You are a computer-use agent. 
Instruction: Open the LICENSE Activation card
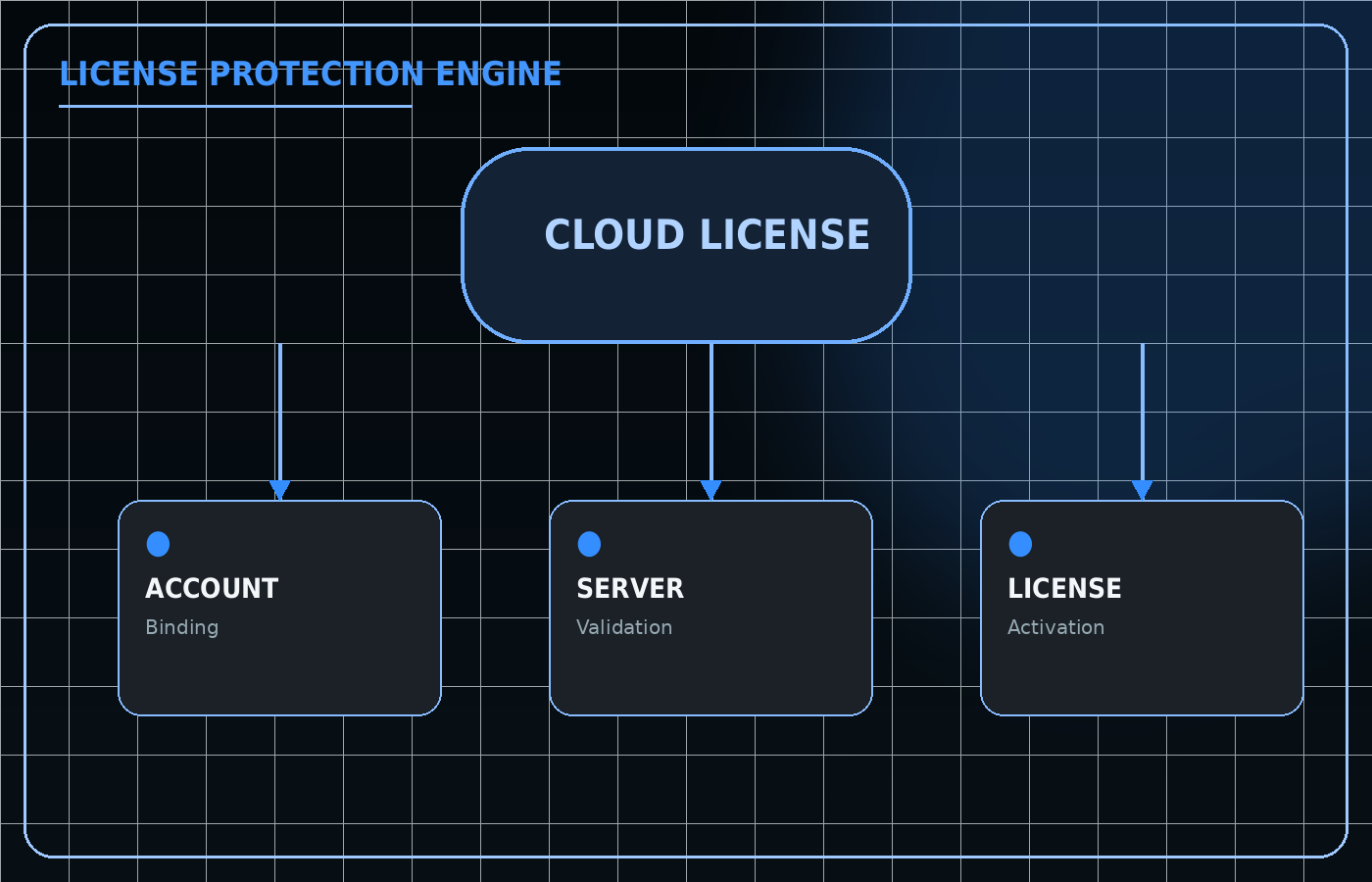click(x=1142, y=608)
